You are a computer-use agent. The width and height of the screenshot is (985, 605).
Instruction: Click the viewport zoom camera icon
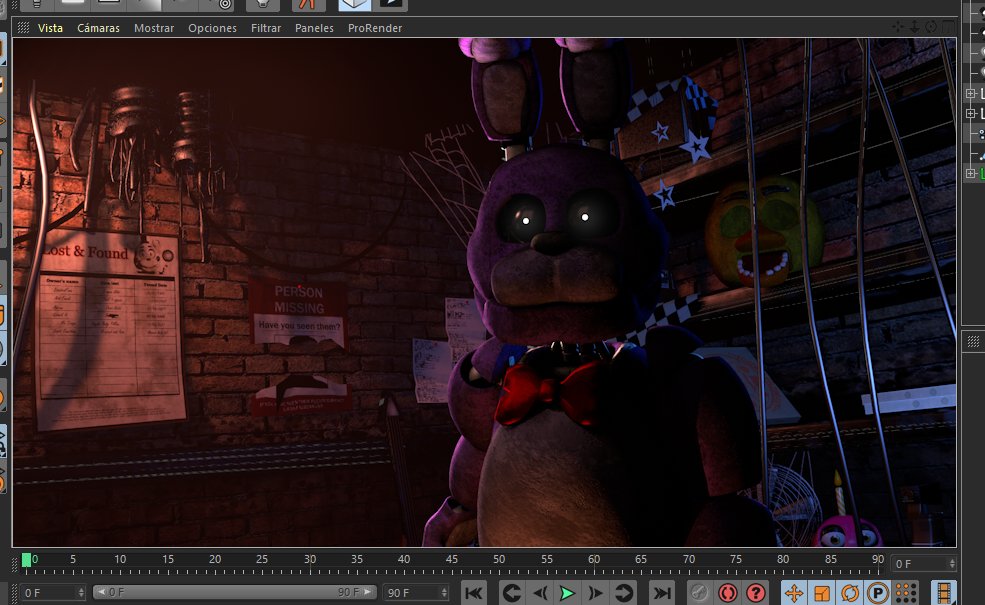tap(915, 27)
